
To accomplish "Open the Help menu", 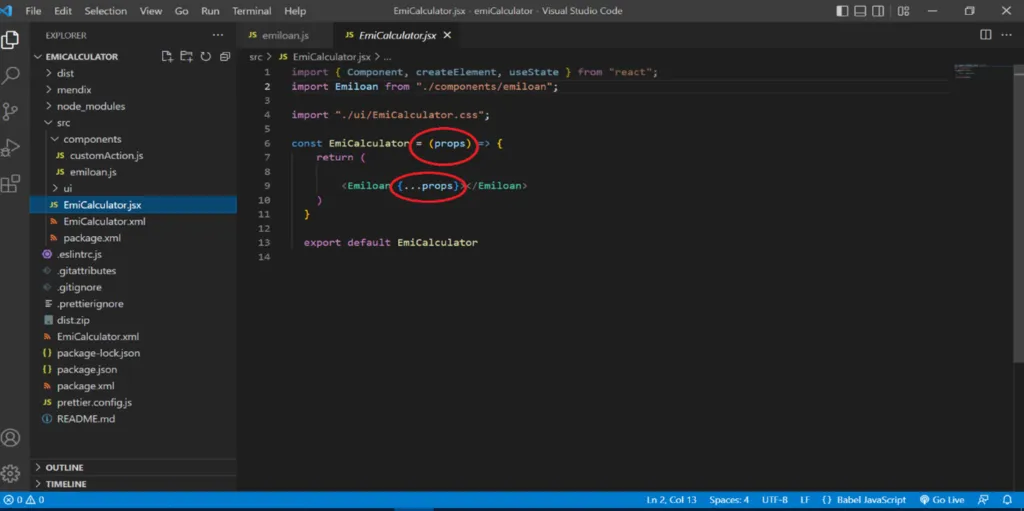I will tap(295, 10).
